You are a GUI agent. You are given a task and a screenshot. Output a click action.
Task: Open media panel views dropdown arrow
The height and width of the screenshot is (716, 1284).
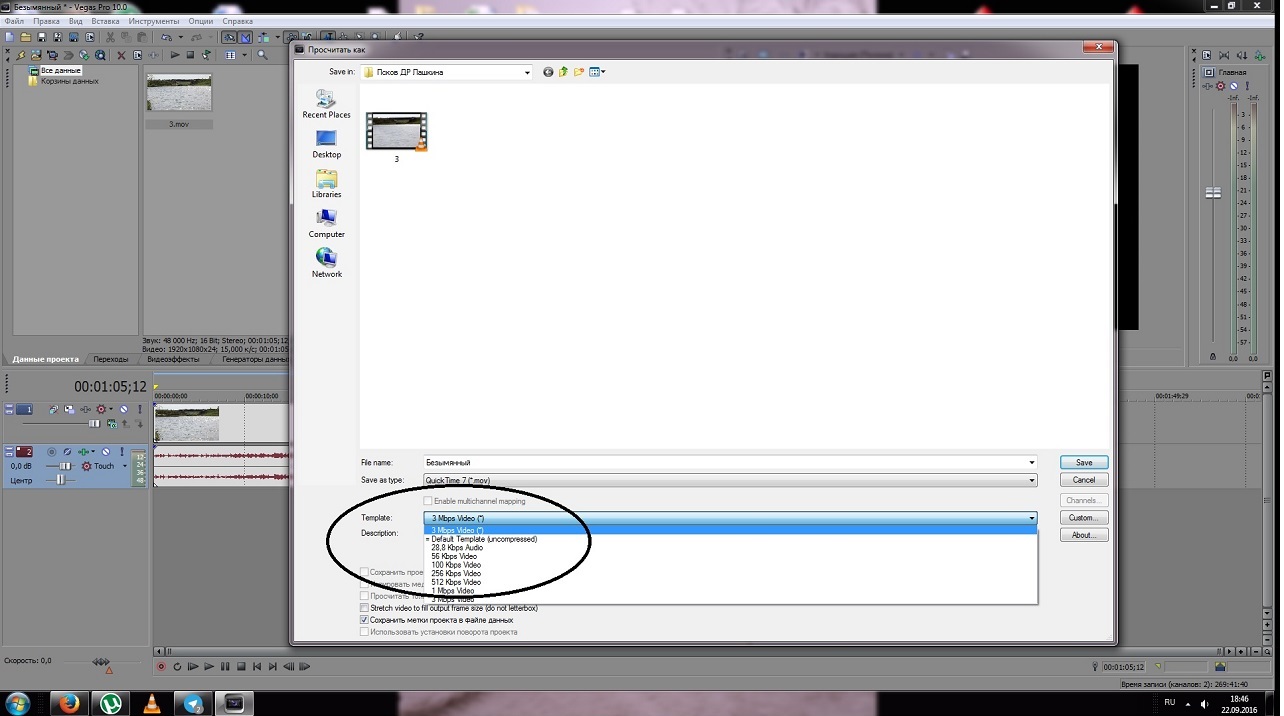[x=243, y=55]
